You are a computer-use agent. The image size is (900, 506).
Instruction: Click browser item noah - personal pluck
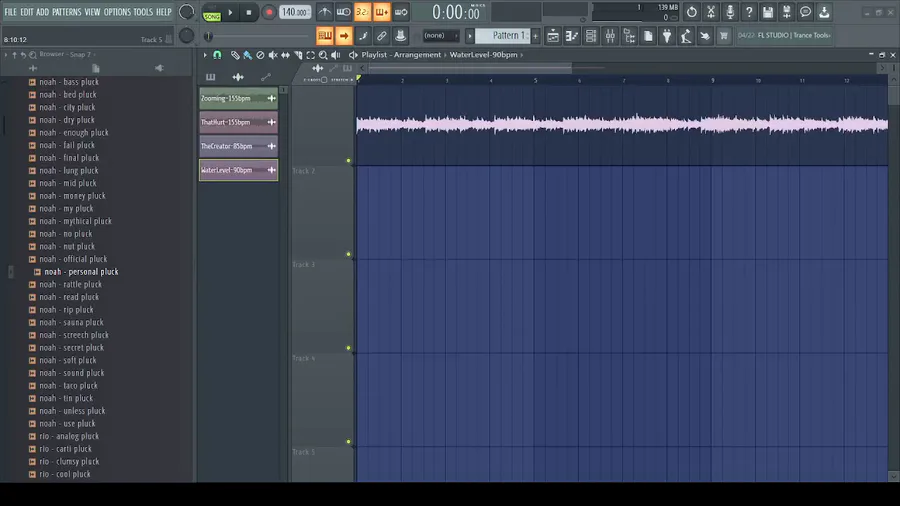tap(81, 272)
